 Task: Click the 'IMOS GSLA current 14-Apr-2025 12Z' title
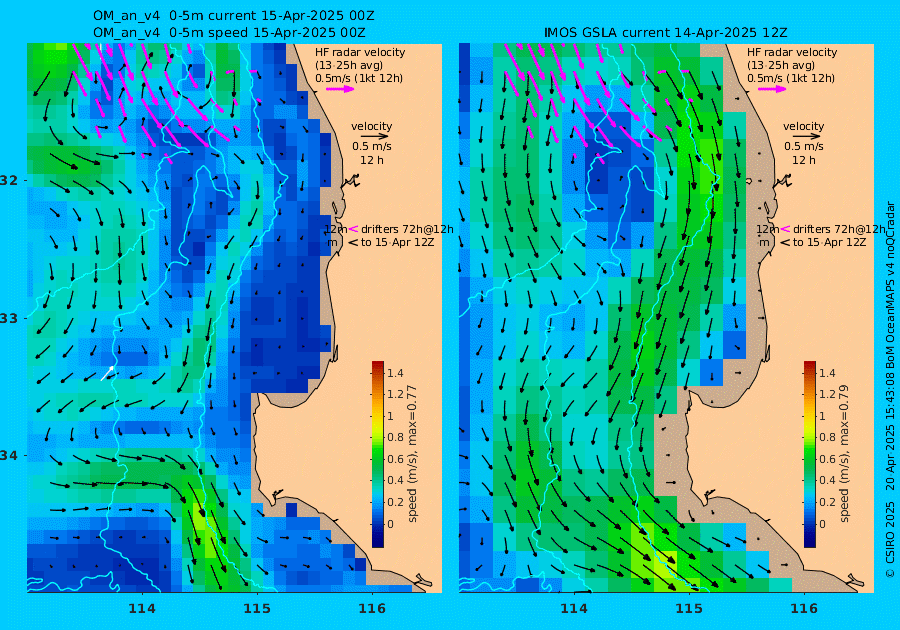[665, 33]
